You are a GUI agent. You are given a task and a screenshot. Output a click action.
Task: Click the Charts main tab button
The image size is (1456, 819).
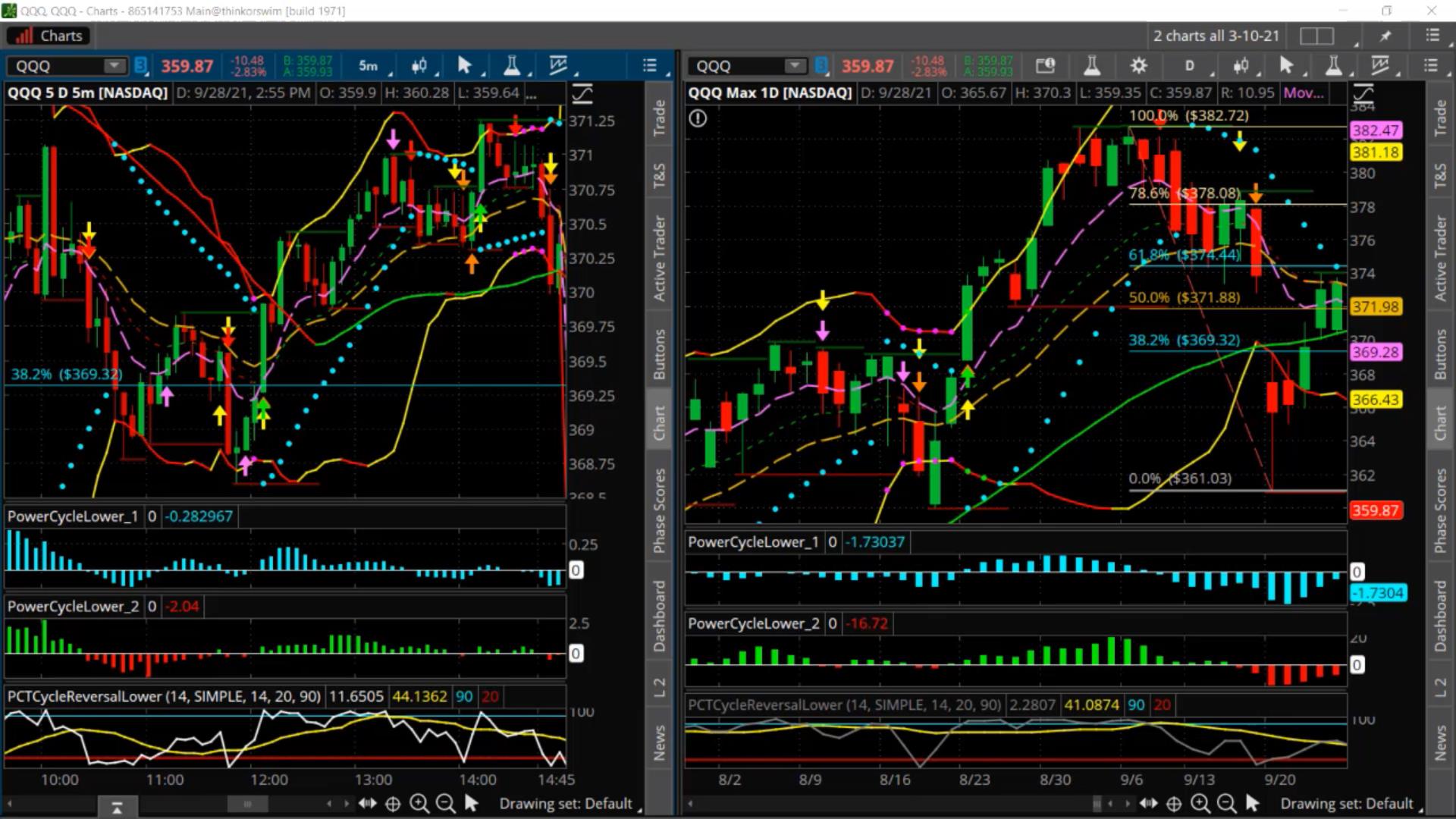click(x=49, y=36)
